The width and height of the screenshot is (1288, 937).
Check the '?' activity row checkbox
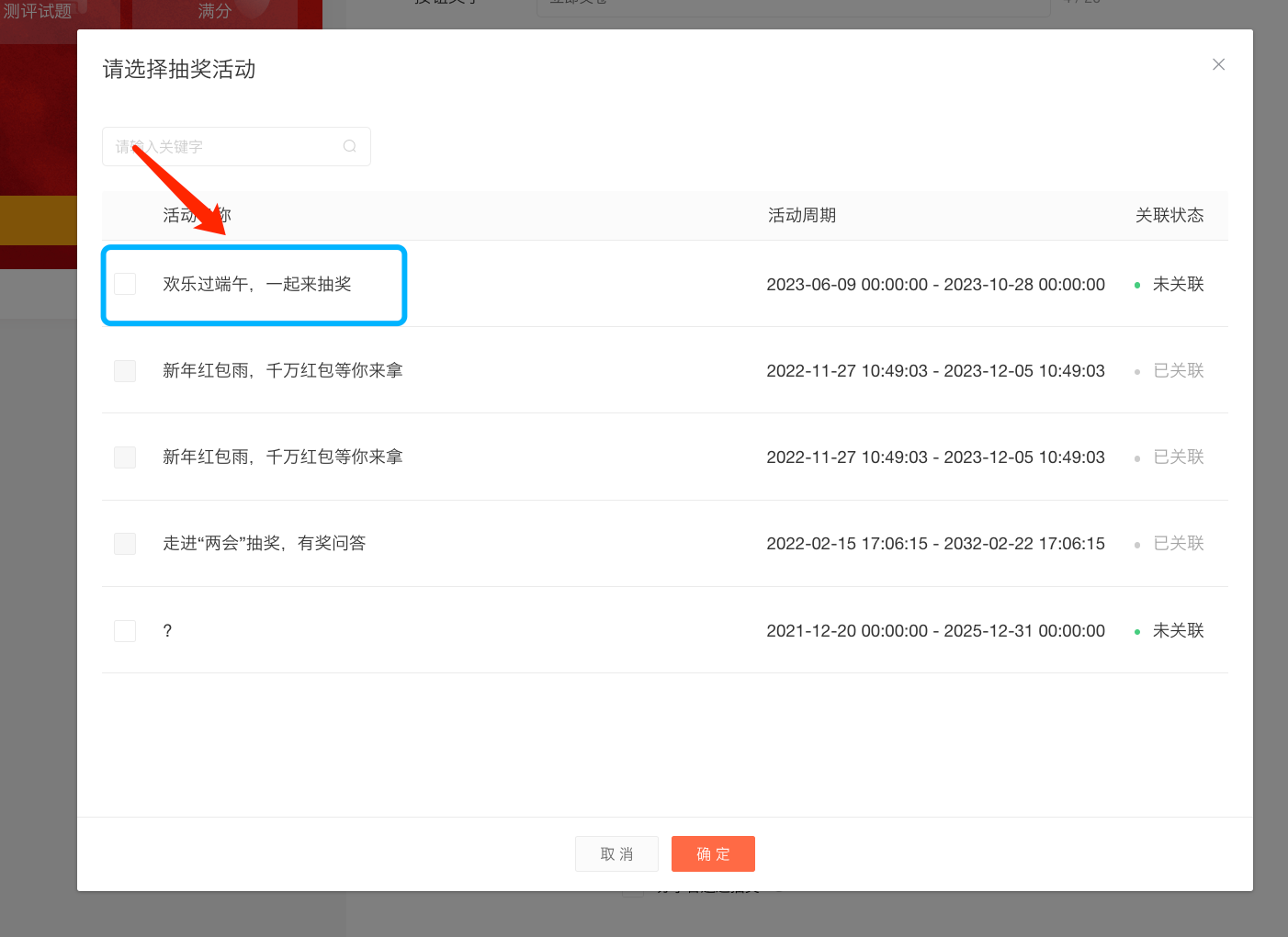click(x=125, y=631)
